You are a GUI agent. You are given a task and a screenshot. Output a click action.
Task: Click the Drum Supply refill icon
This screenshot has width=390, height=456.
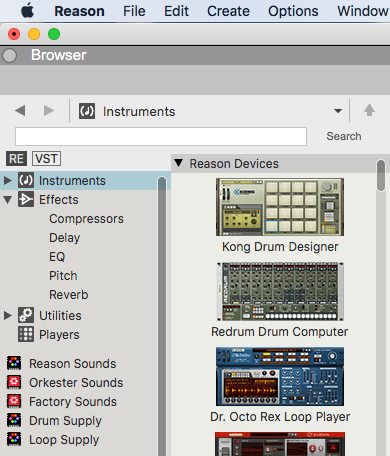(14, 420)
